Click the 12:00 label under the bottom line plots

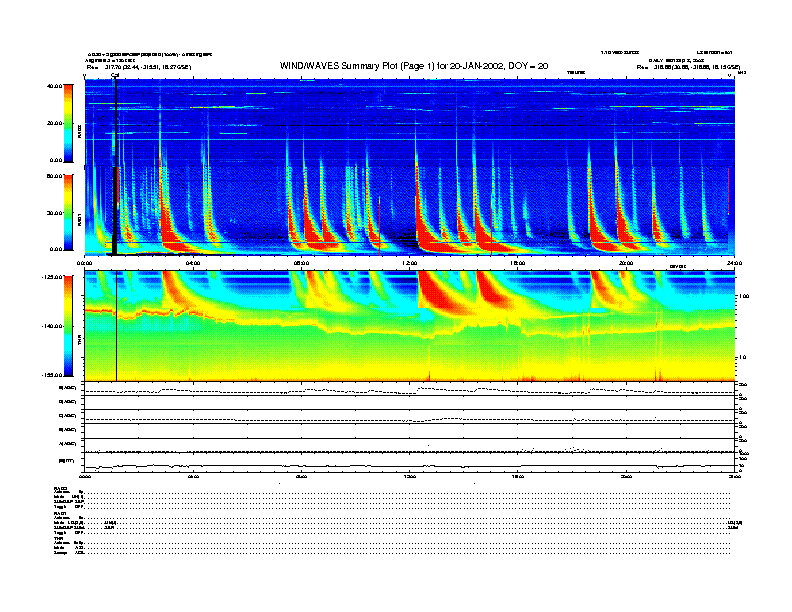(x=410, y=476)
